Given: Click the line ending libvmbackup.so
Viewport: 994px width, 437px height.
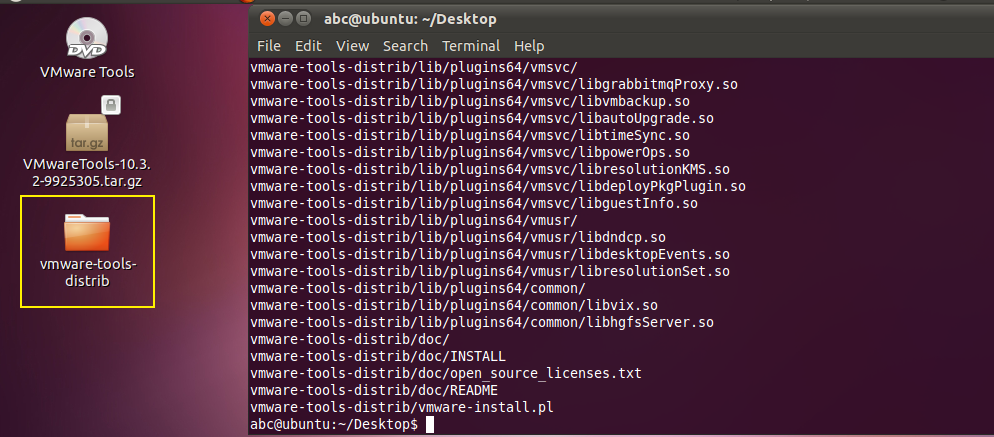Looking at the screenshot, I should [x=470, y=101].
